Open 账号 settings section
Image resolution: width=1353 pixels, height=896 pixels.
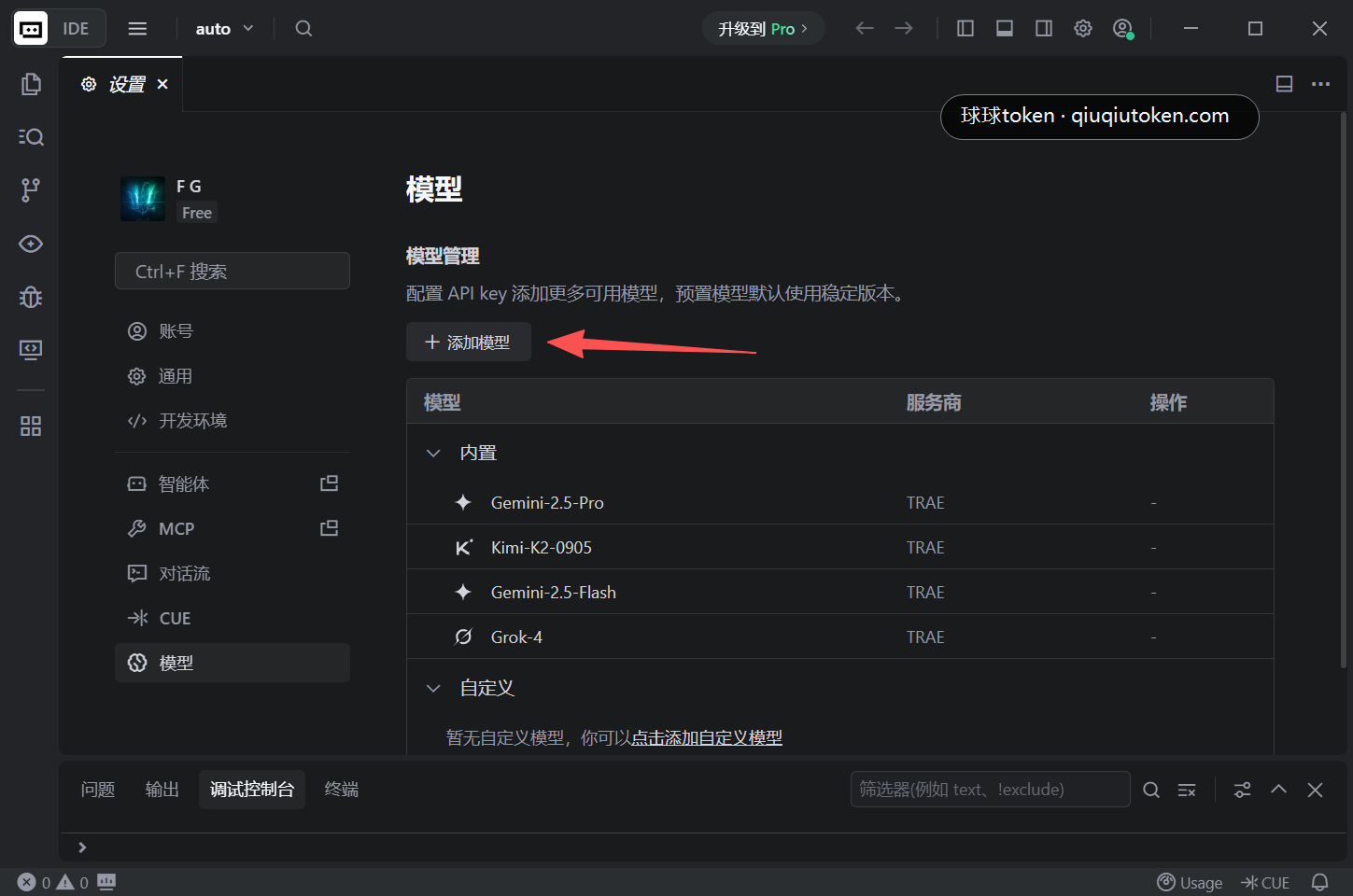click(x=233, y=331)
